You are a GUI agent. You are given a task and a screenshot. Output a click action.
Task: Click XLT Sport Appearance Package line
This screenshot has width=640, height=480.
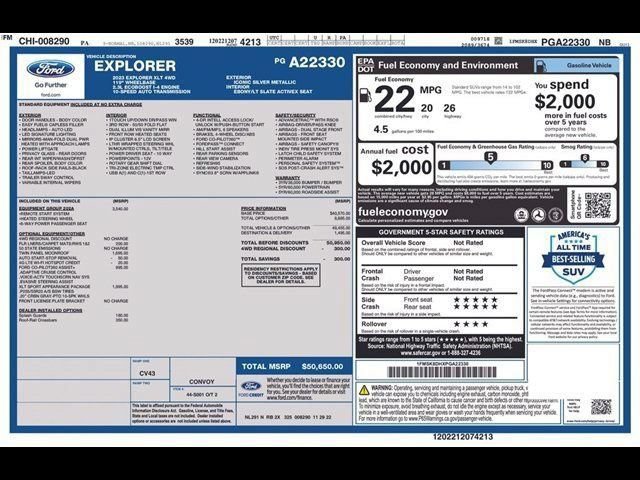point(73,287)
